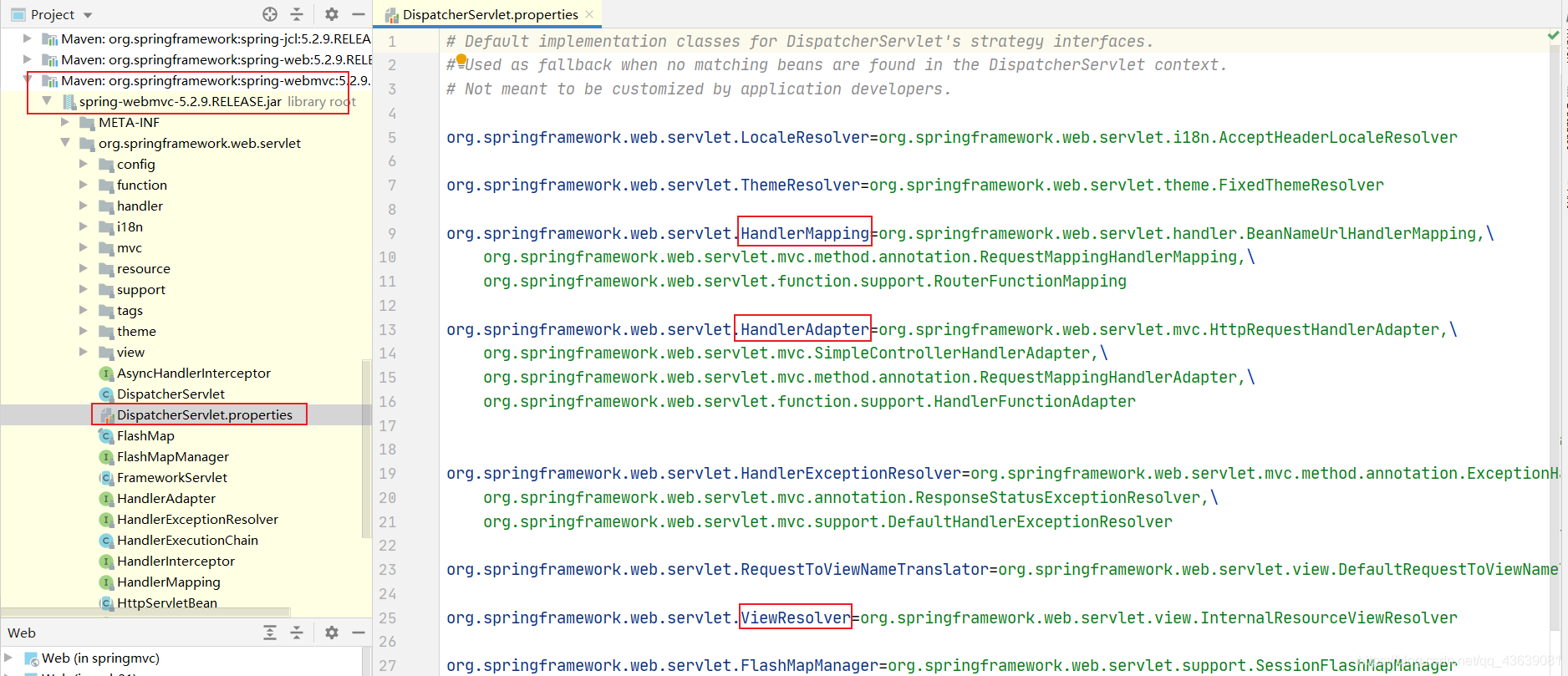Screen dimensions: 1568x676
Task: Open HandlerInterceptor interface
Action: tap(176, 561)
